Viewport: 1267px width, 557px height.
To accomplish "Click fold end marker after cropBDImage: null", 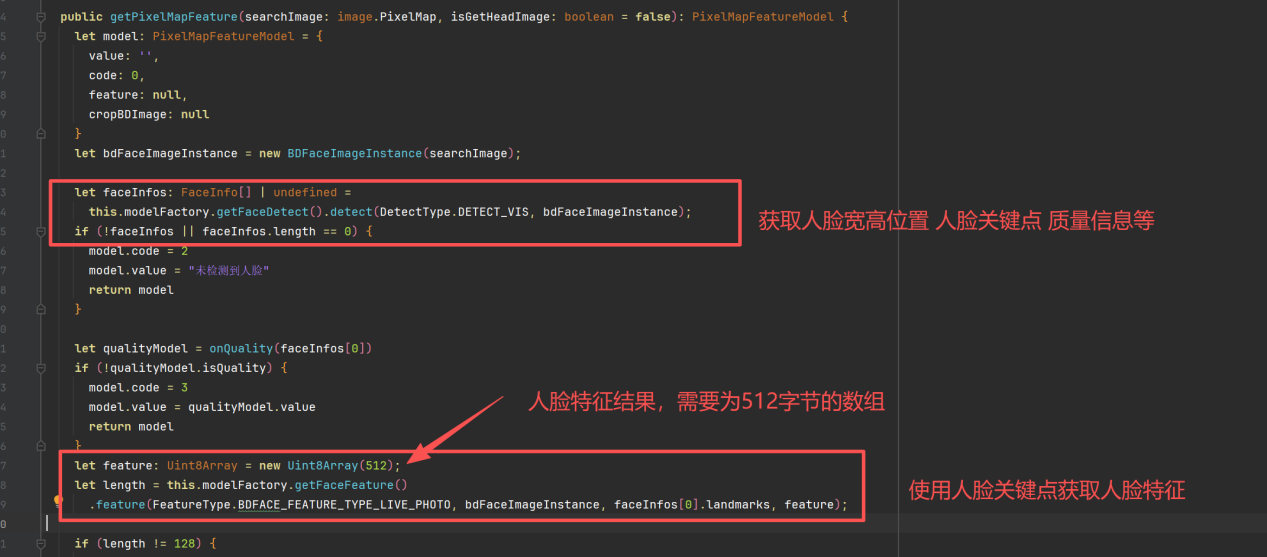I will tap(41, 134).
